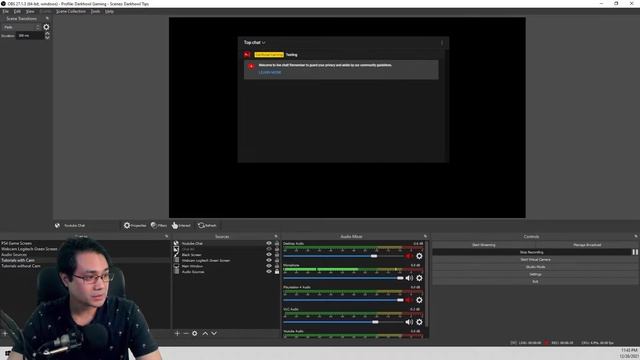Click Start Virtual Camera button
This screenshot has width=640, height=360.
(535, 260)
